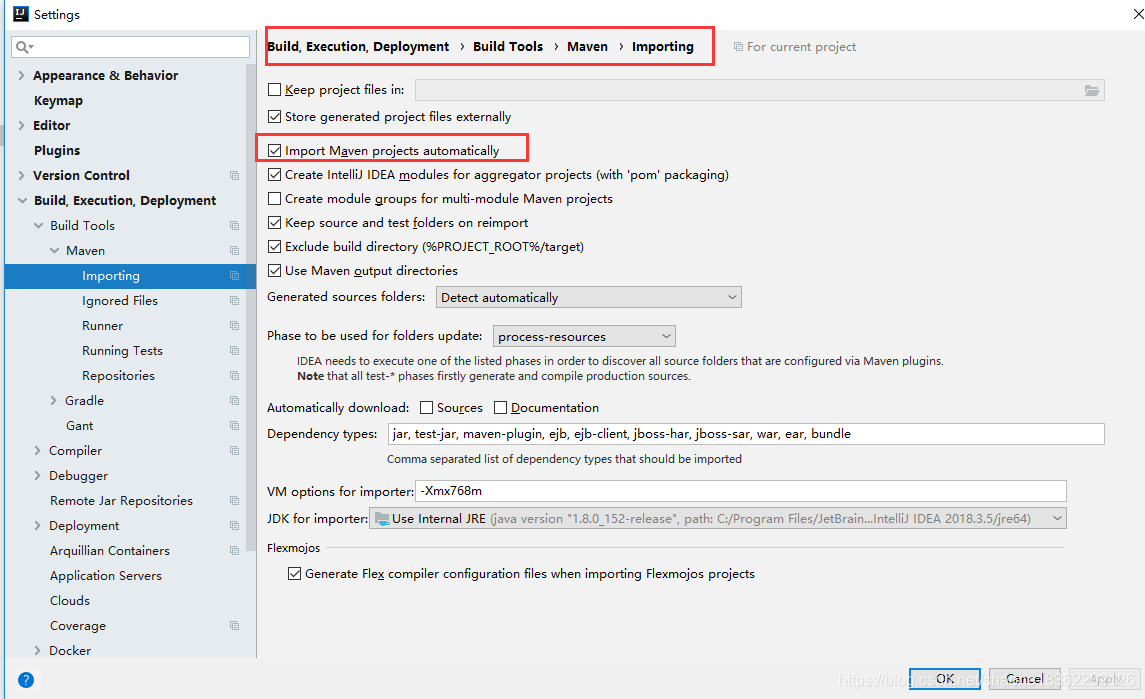Open Phase for folders update dropdown
The height and width of the screenshot is (699, 1145).
[584, 336]
